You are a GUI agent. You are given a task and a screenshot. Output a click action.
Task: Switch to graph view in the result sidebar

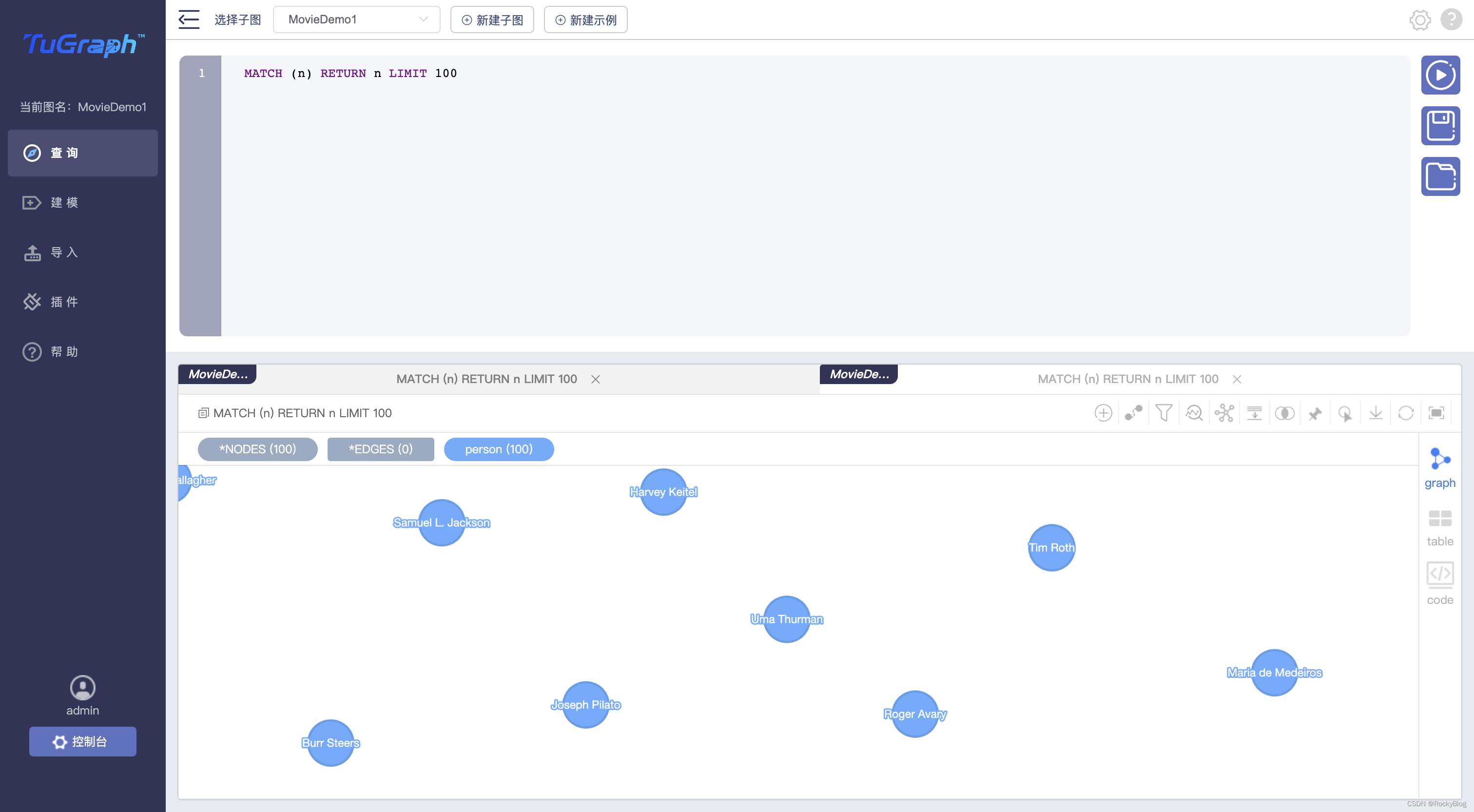(x=1440, y=468)
